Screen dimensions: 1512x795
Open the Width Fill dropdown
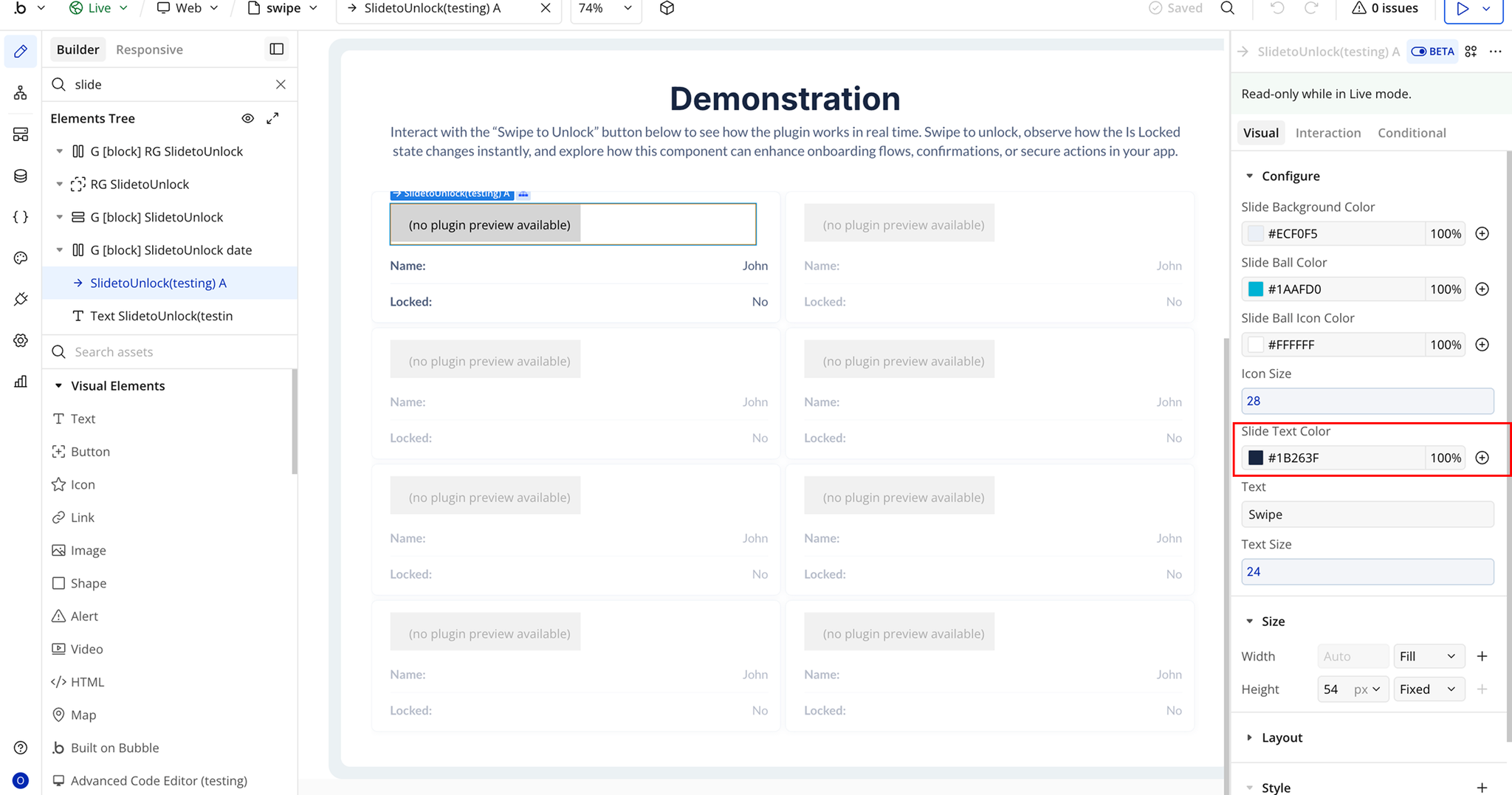pos(1428,656)
